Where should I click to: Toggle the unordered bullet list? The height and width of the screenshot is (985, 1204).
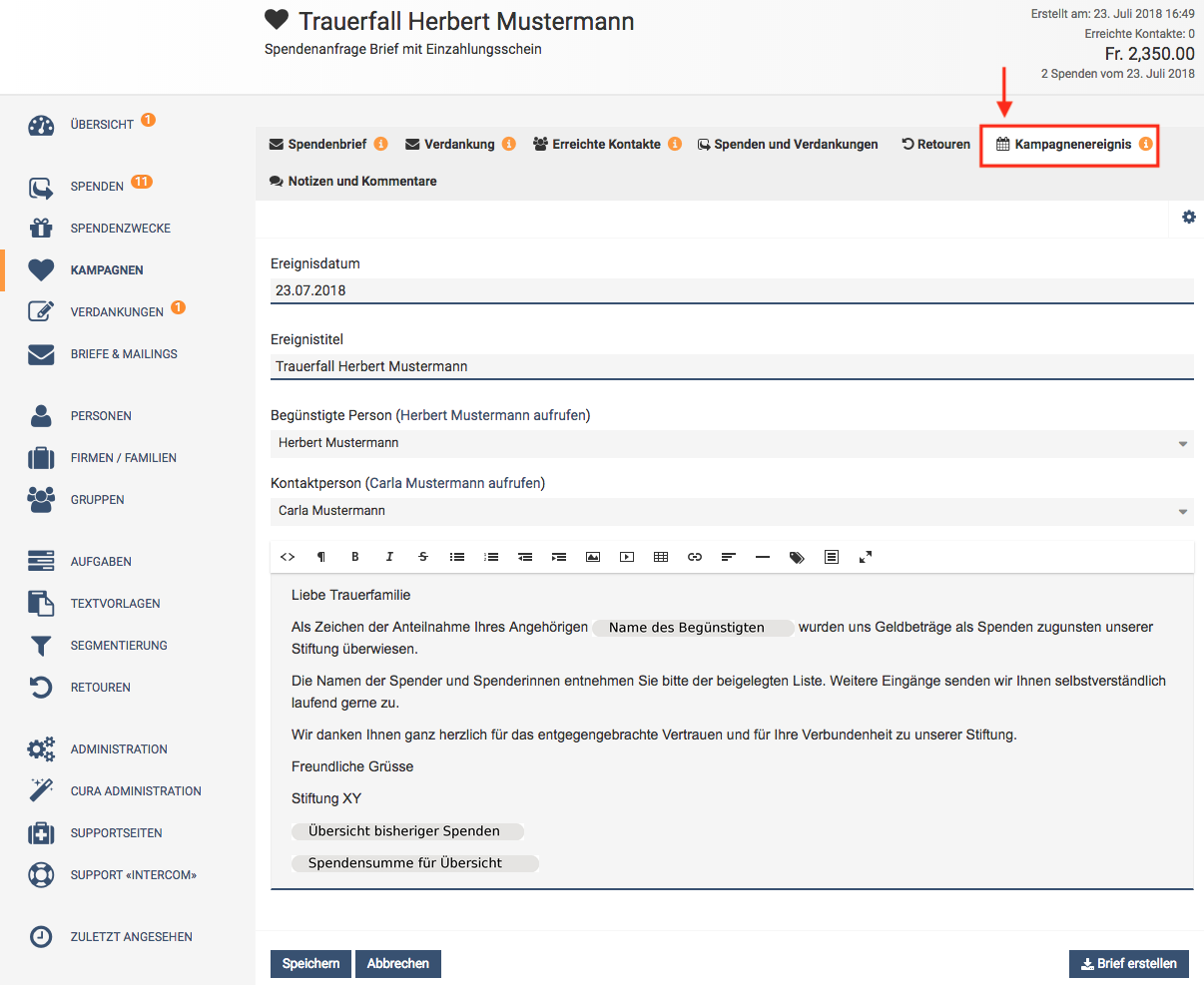(x=457, y=557)
